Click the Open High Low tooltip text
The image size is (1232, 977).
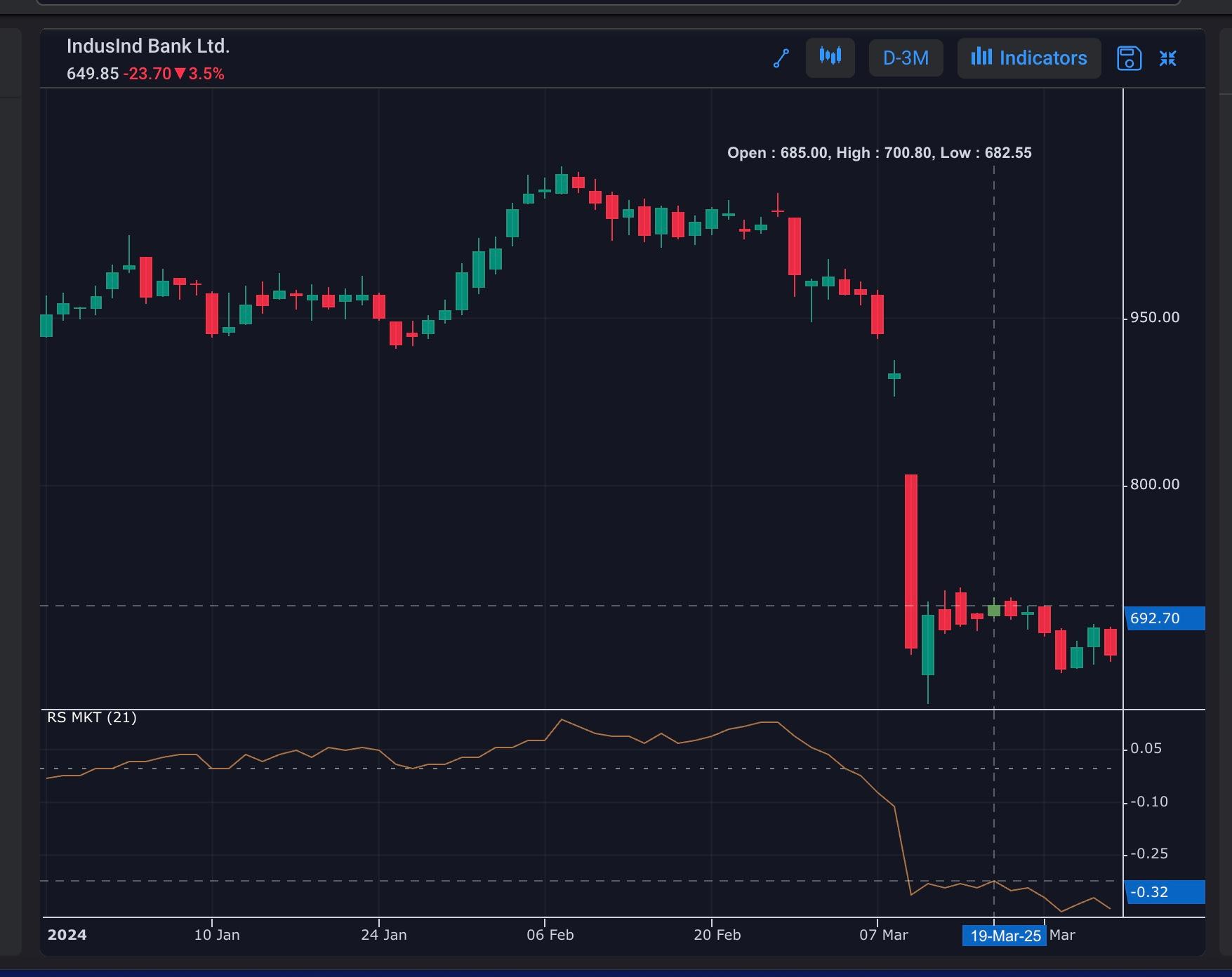[880, 153]
